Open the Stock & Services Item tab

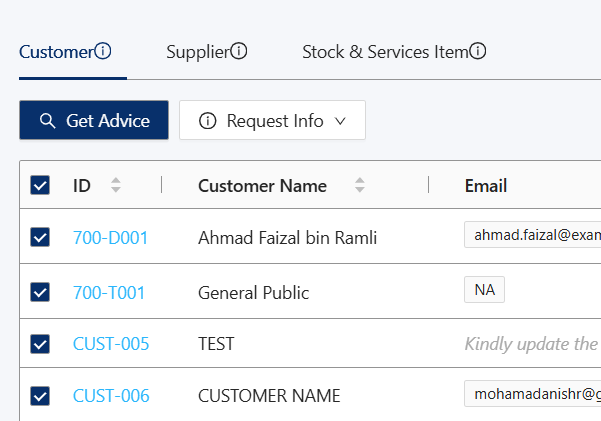coord(385,52)
